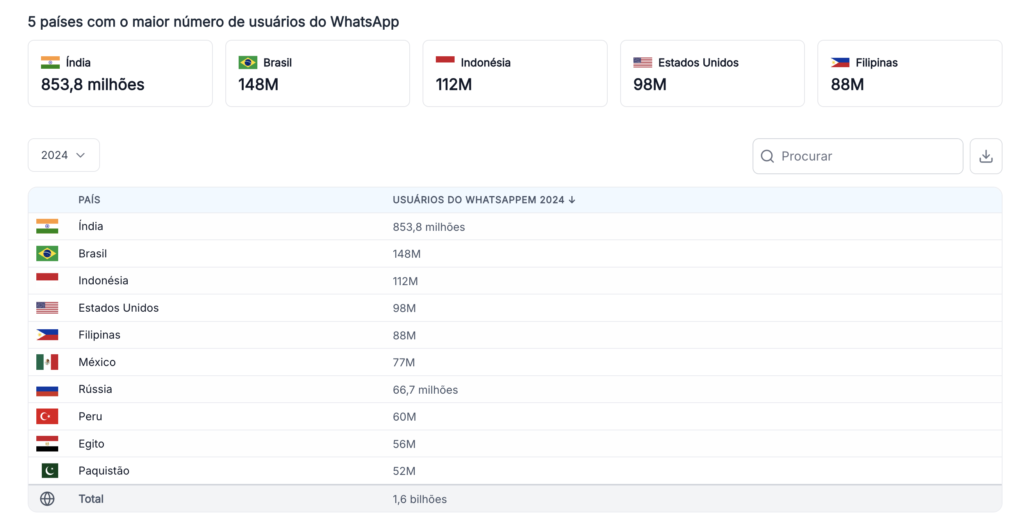Click the download icon button
Screen dimensions: 1024x521
point(985,156)
